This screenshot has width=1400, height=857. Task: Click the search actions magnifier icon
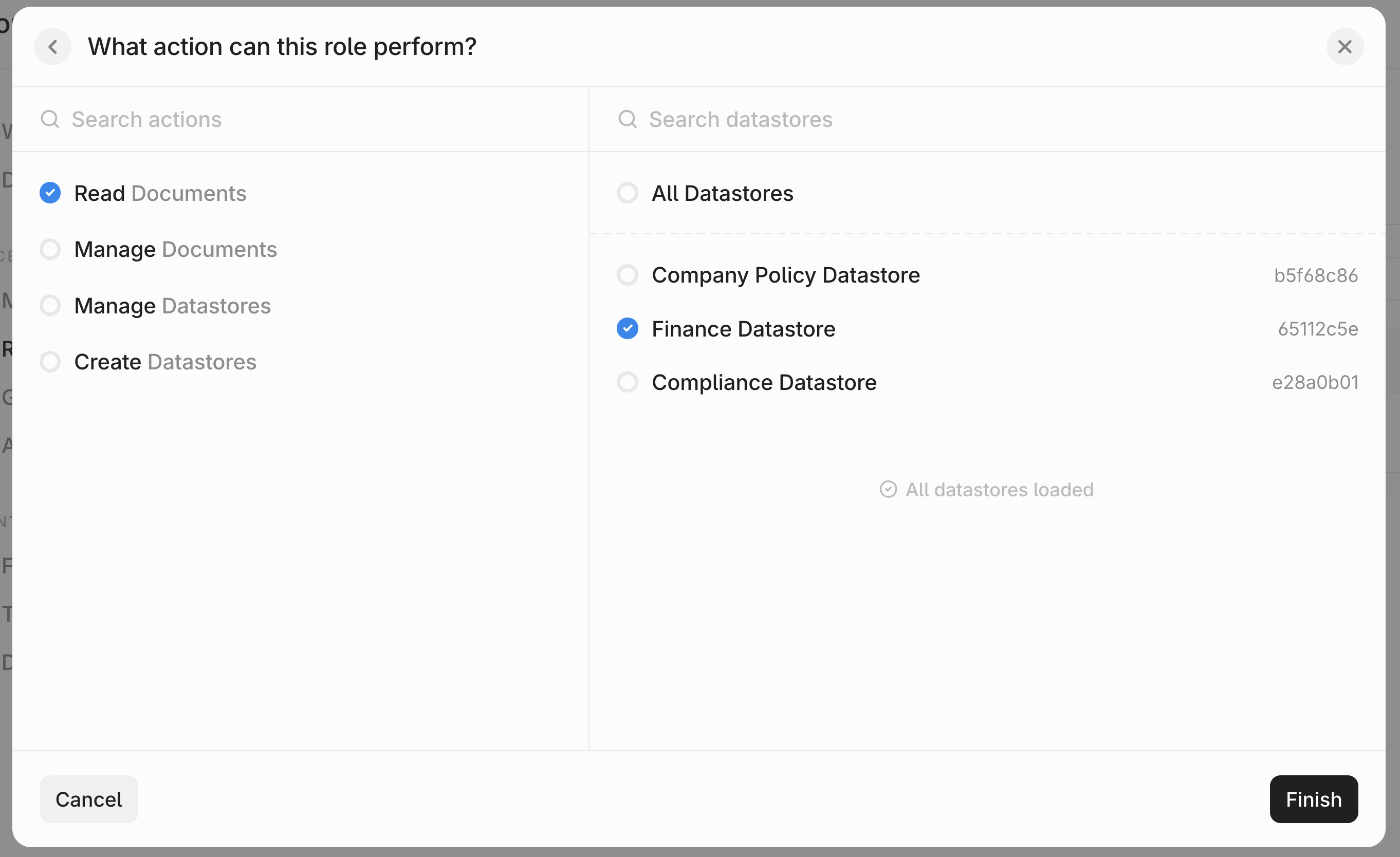tap(50, 119)
